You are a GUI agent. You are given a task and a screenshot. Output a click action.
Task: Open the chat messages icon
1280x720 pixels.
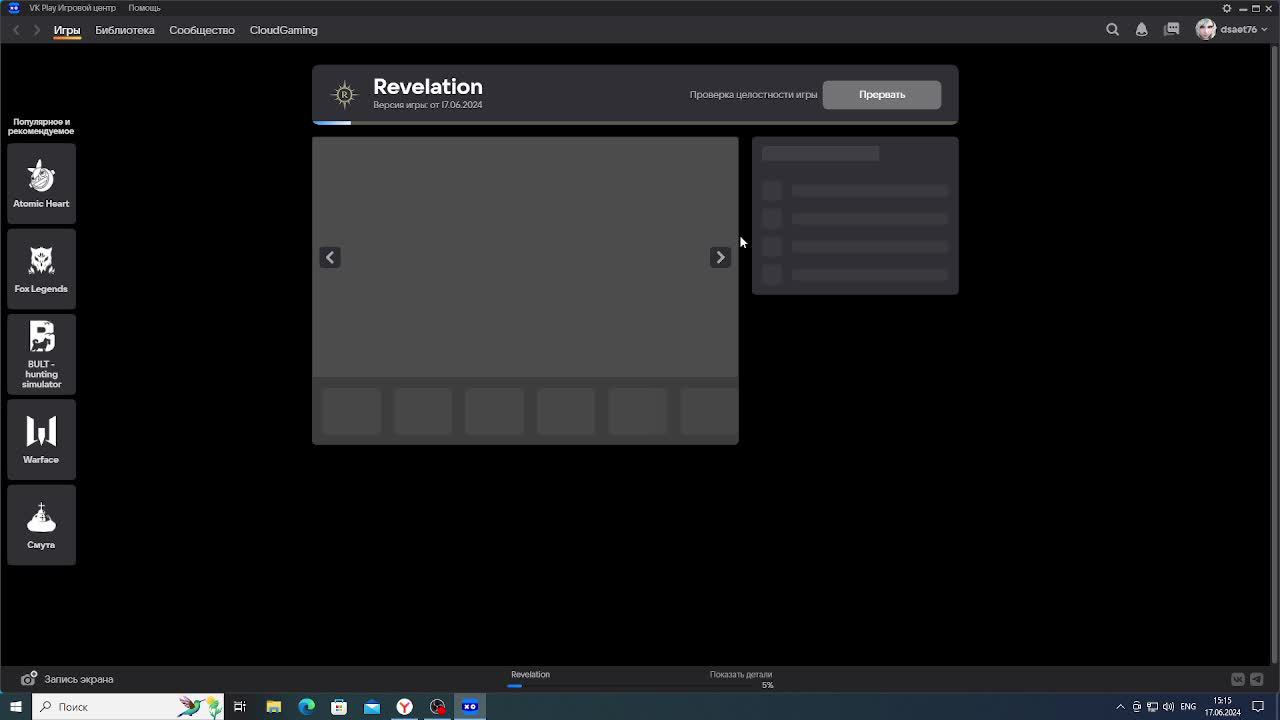(x=1171, y=30)
